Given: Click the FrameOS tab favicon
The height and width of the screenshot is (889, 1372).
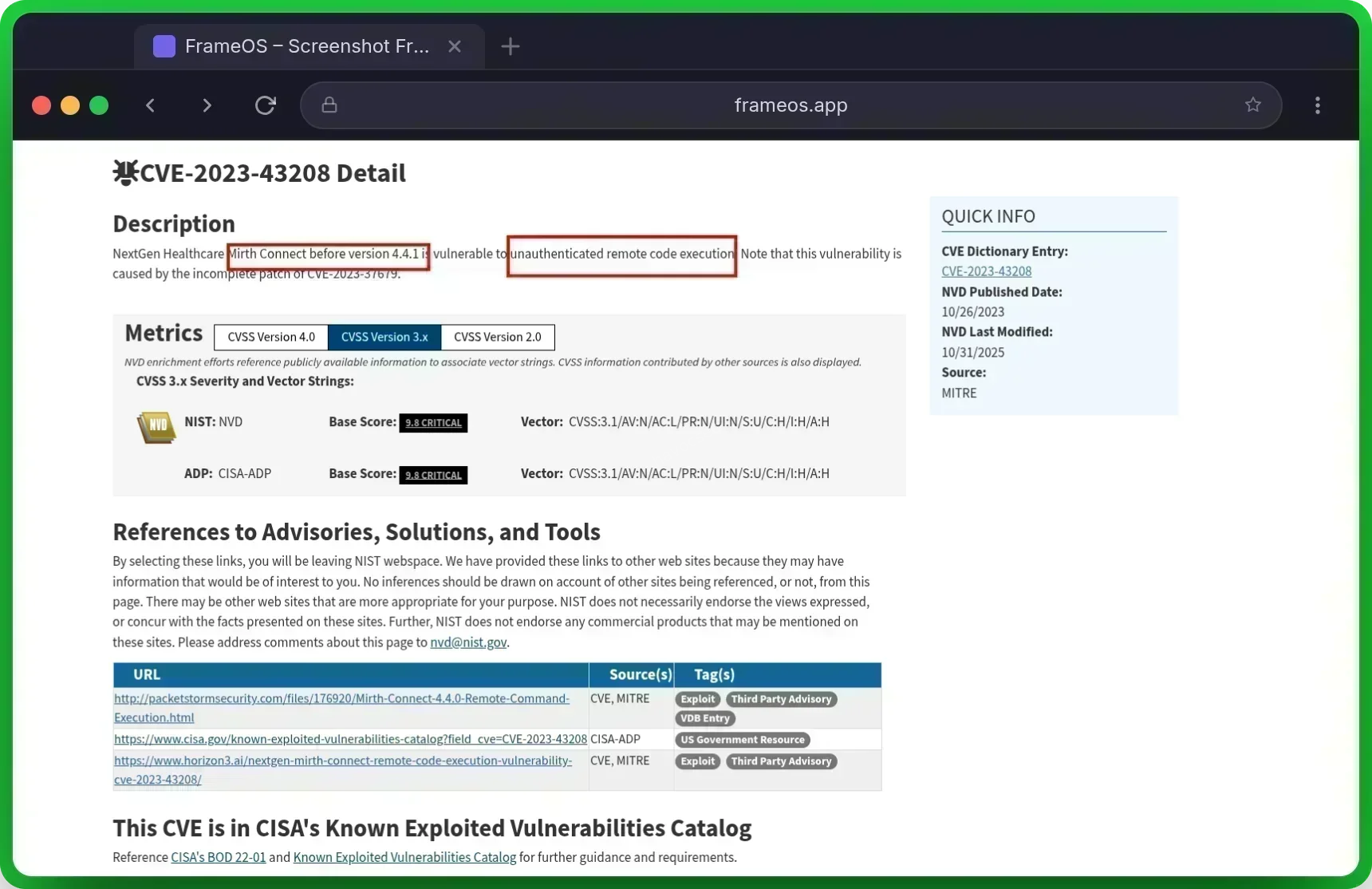Looking at the screenshot, I should (164, 46).
